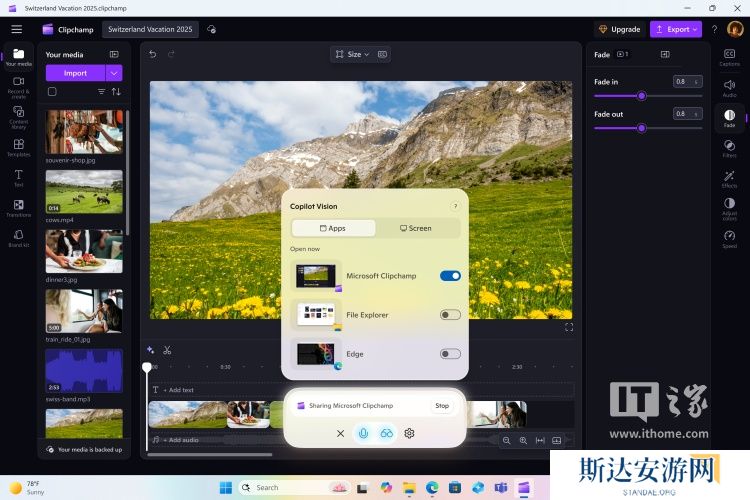
Task: Open the Filters panel on right sidebar
Action: tap(729, 148)
